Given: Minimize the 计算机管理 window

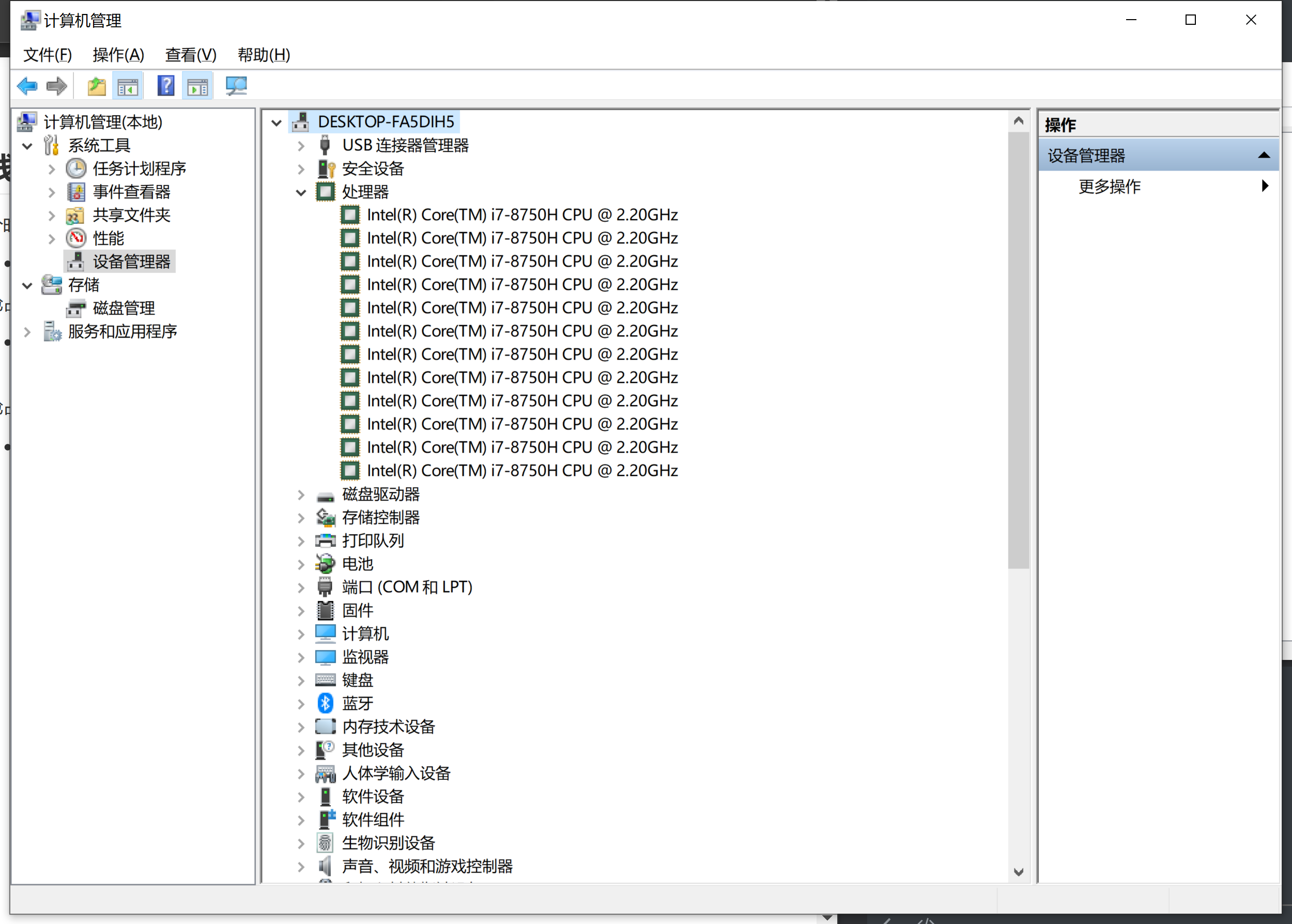Looking at the screenshot, I should (x=1131, y=20).
